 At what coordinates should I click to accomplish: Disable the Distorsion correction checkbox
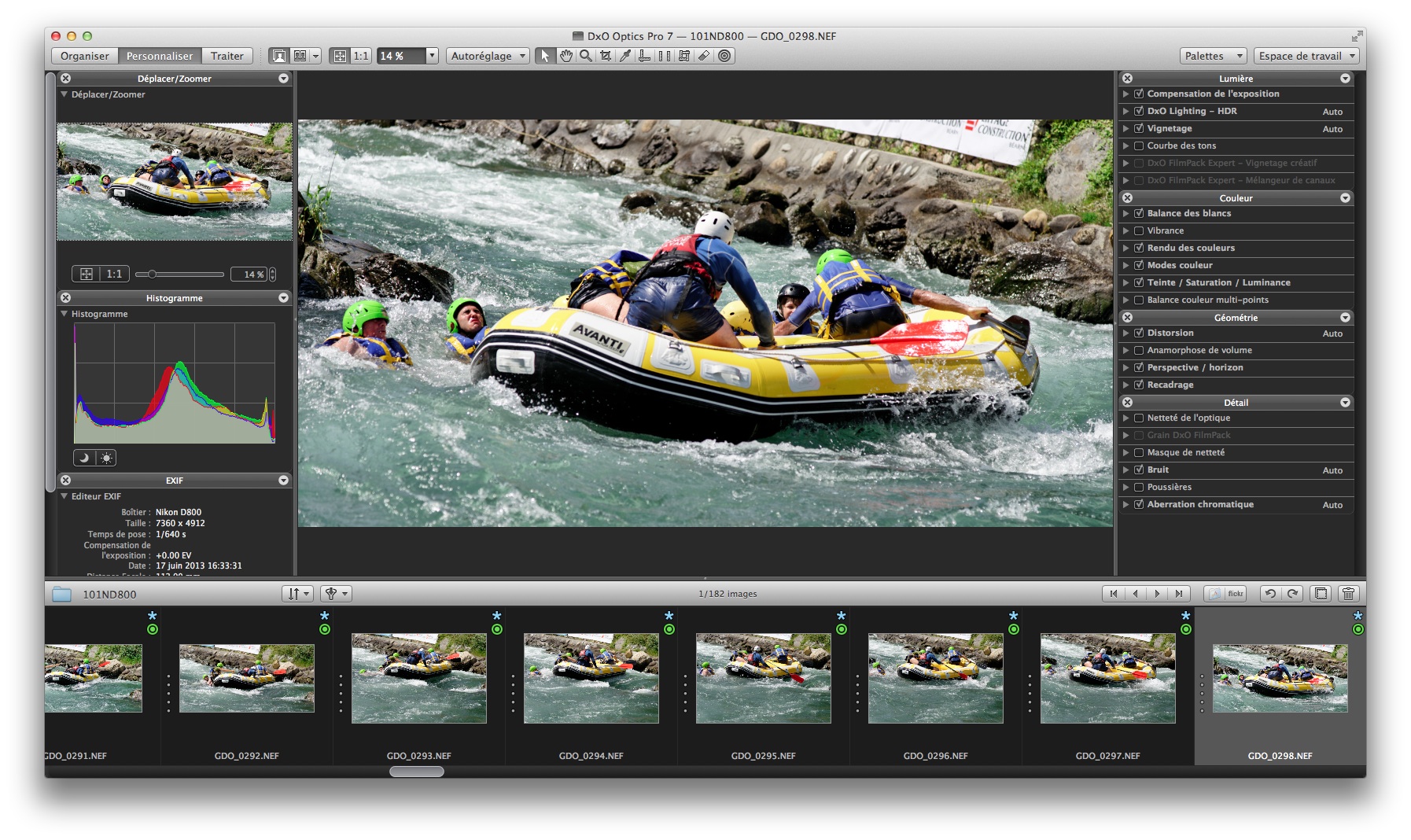tap(1139, 333)
